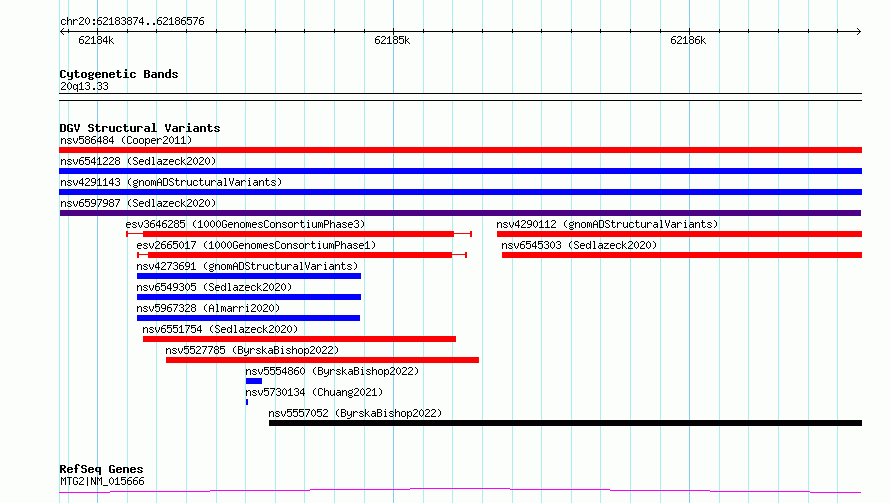
Task: Click the DGV Structural Variants track title
Action: [x=140, y=128]
